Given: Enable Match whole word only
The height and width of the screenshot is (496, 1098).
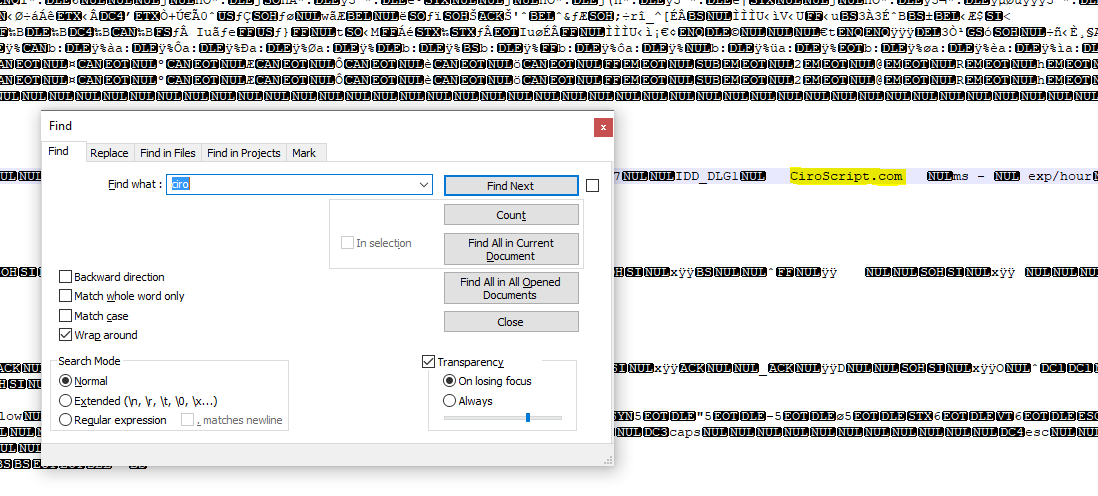Looking at the screenshot, I should point(66,296).
